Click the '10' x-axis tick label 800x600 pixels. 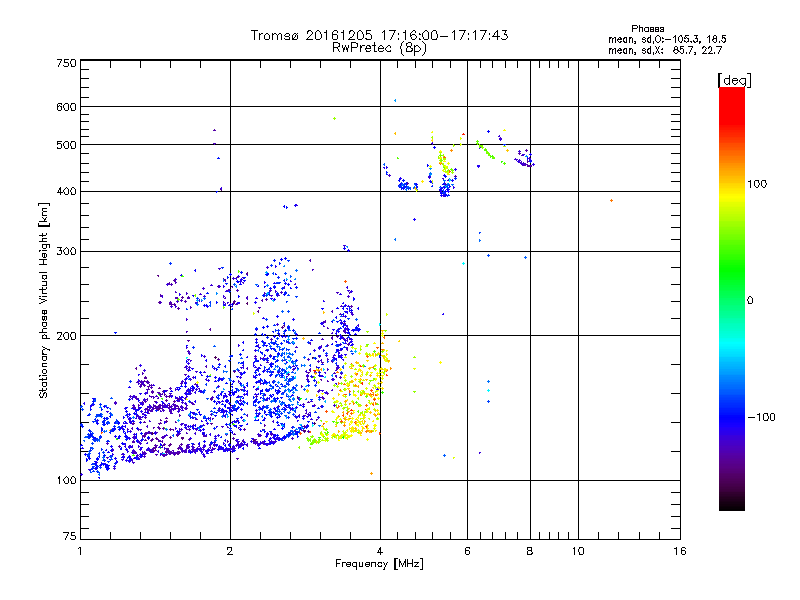(x=578, y=551)
